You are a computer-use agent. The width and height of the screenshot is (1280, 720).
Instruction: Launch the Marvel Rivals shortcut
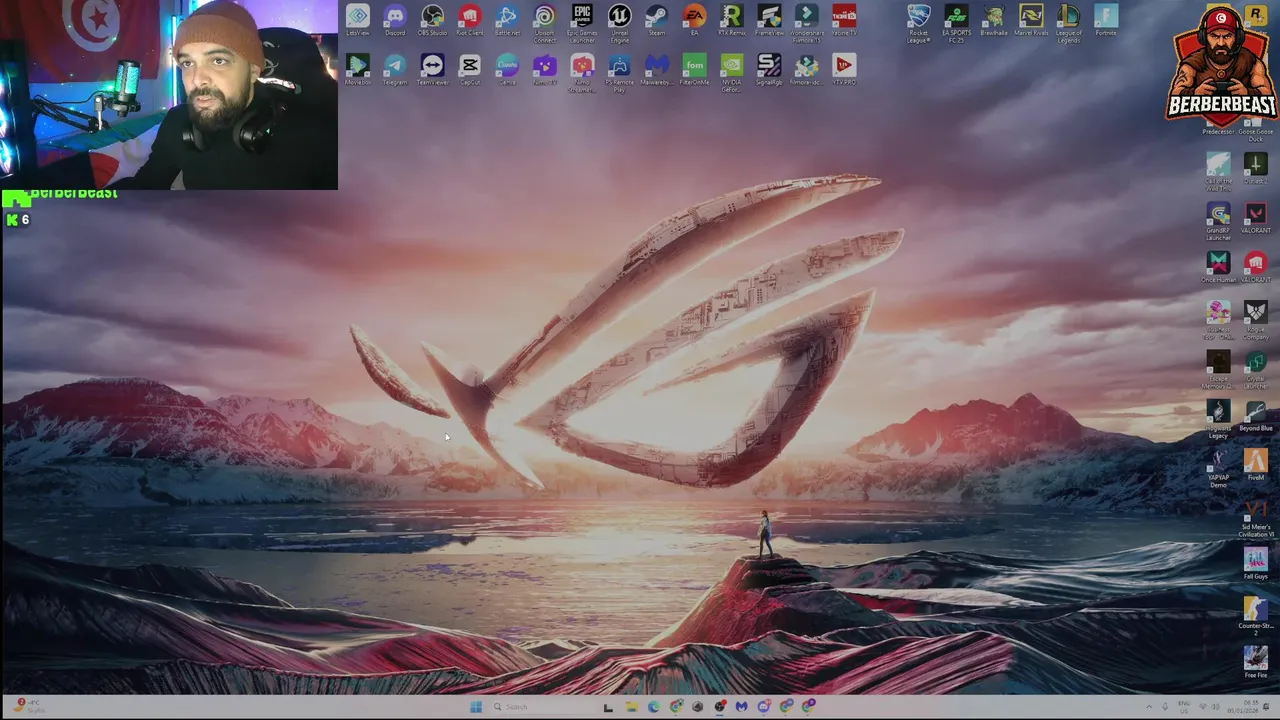click(x=1031, y=20)
